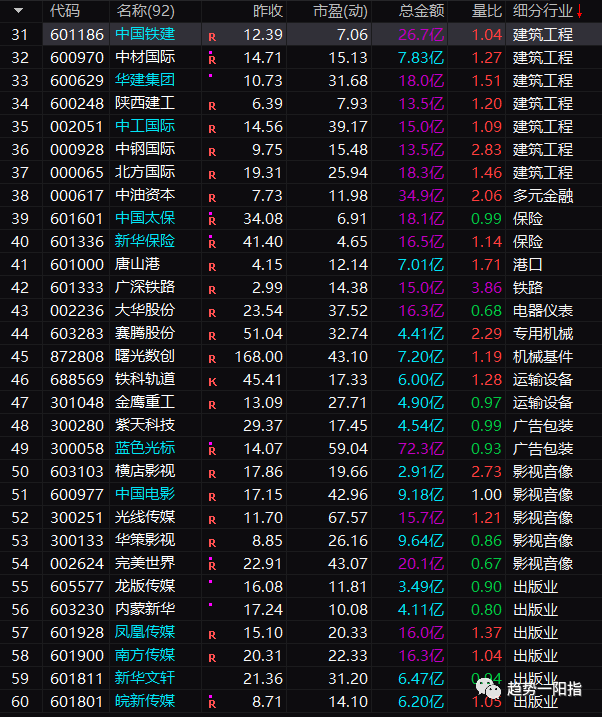This screenshot has width=602, height=717.
Task: Select stock name 内蒙新华
Action: click(x=145, y=609)
